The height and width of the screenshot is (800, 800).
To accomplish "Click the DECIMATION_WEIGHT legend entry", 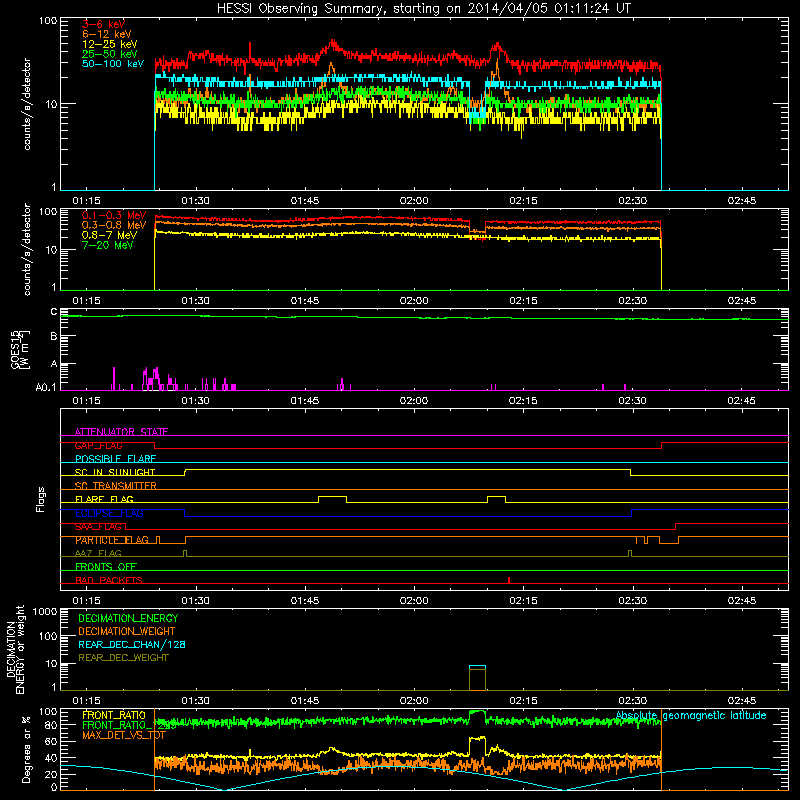I will [x=127, y=631].
